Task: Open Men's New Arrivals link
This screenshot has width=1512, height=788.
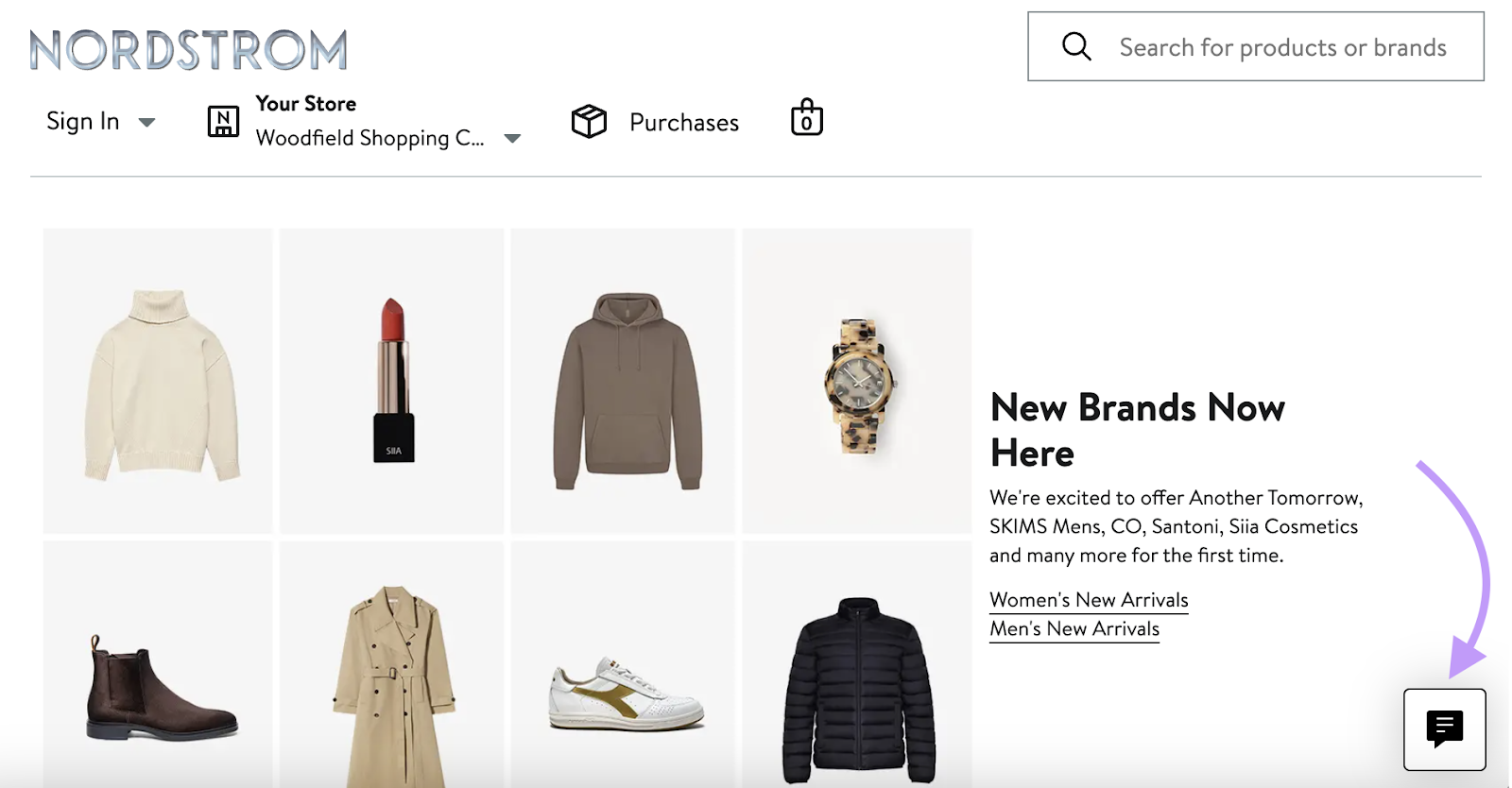Action: [x=1074, y=629]
